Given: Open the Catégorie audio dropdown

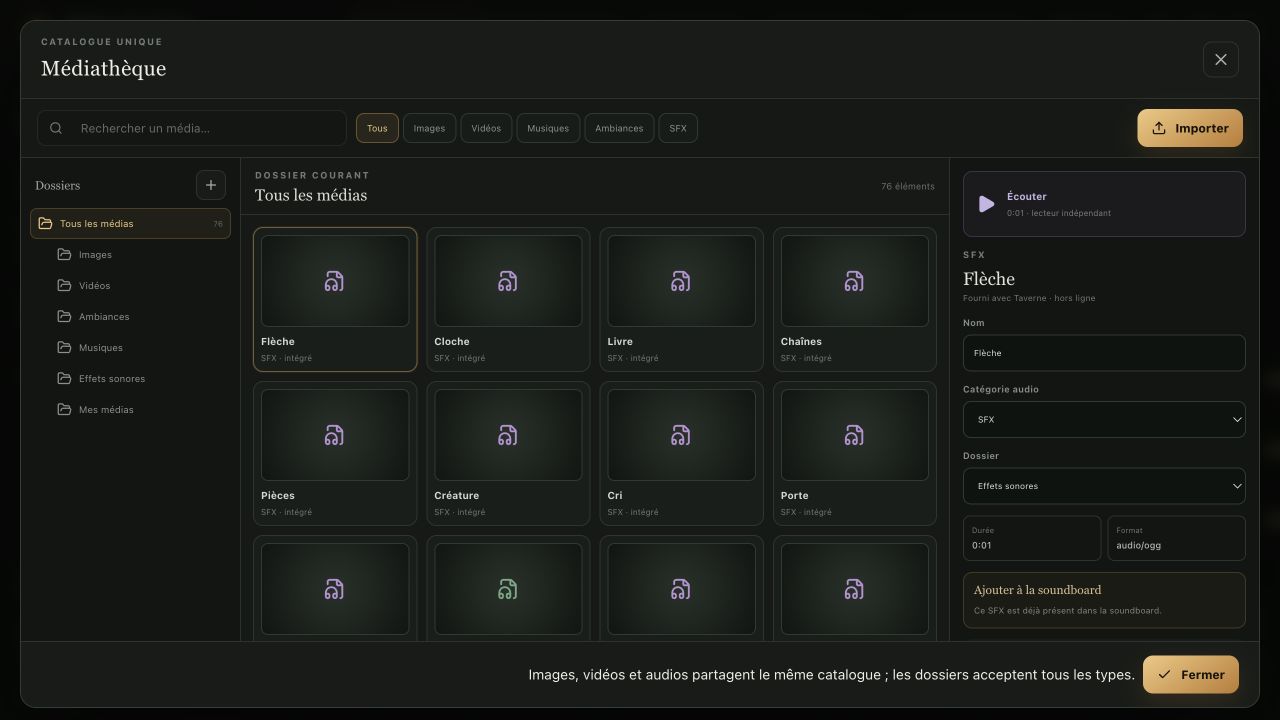Looking at the screenshot, I should point(1104,420).
